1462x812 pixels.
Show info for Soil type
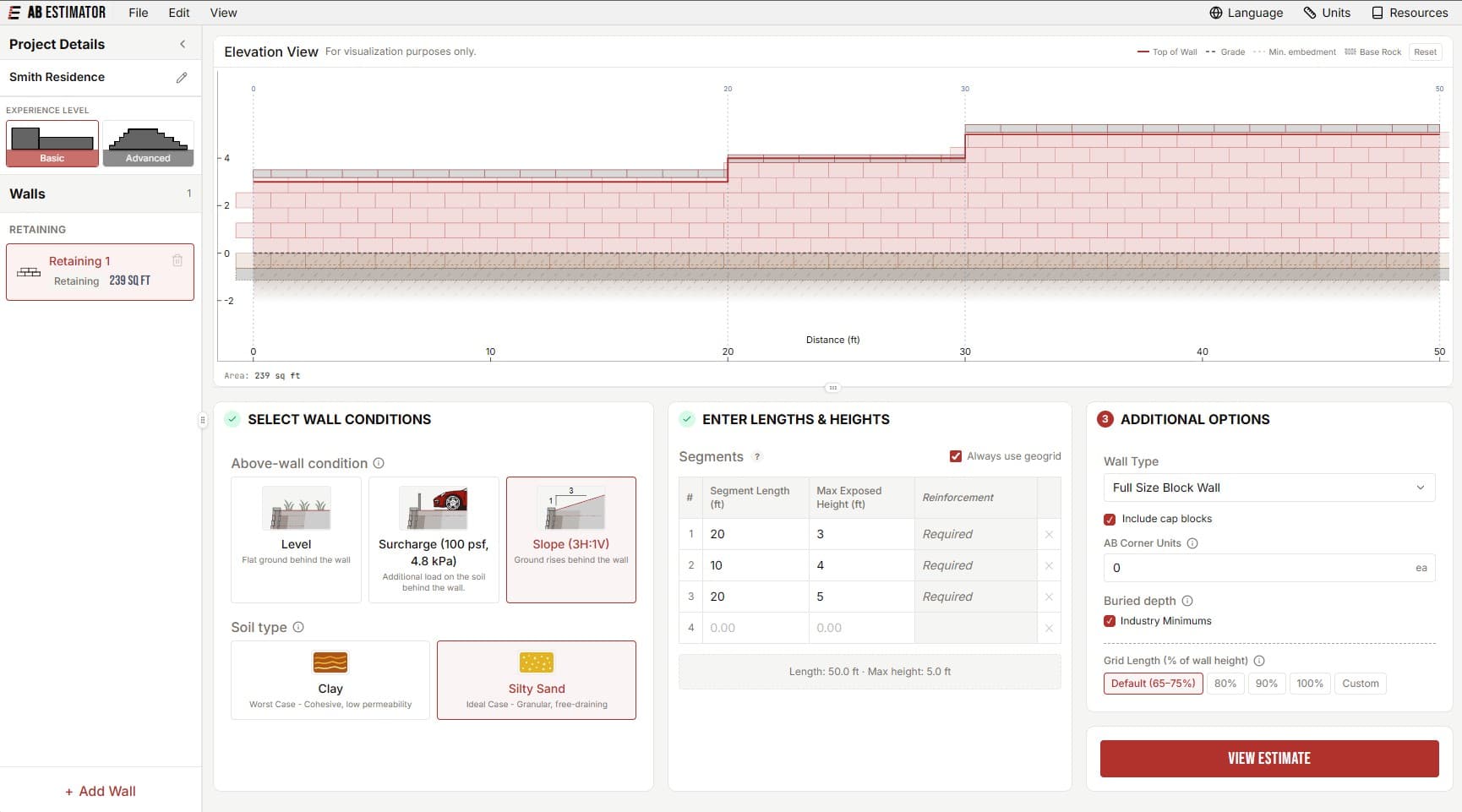click(x=298, y=627)
